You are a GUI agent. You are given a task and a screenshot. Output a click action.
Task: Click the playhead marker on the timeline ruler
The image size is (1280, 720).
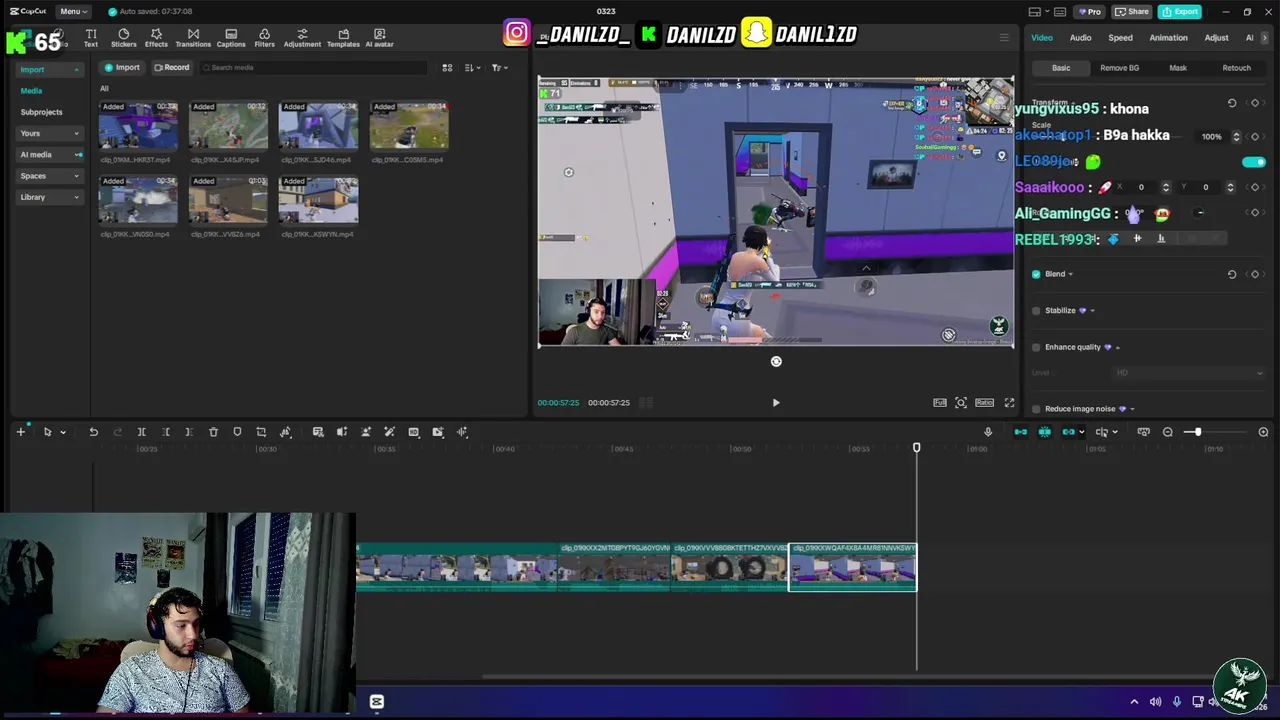[916, 448]
